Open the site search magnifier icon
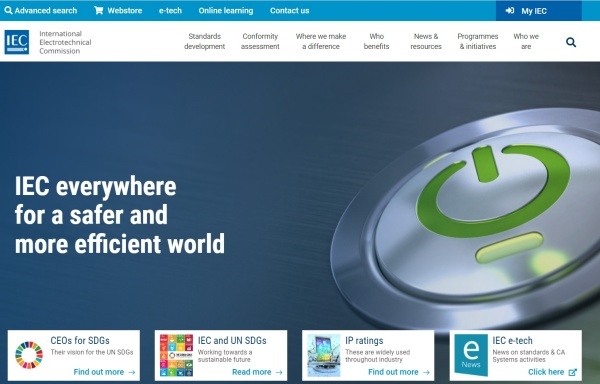Image resolution: width=600 pixels, height=384 pixels. click(x=571, y=42)
